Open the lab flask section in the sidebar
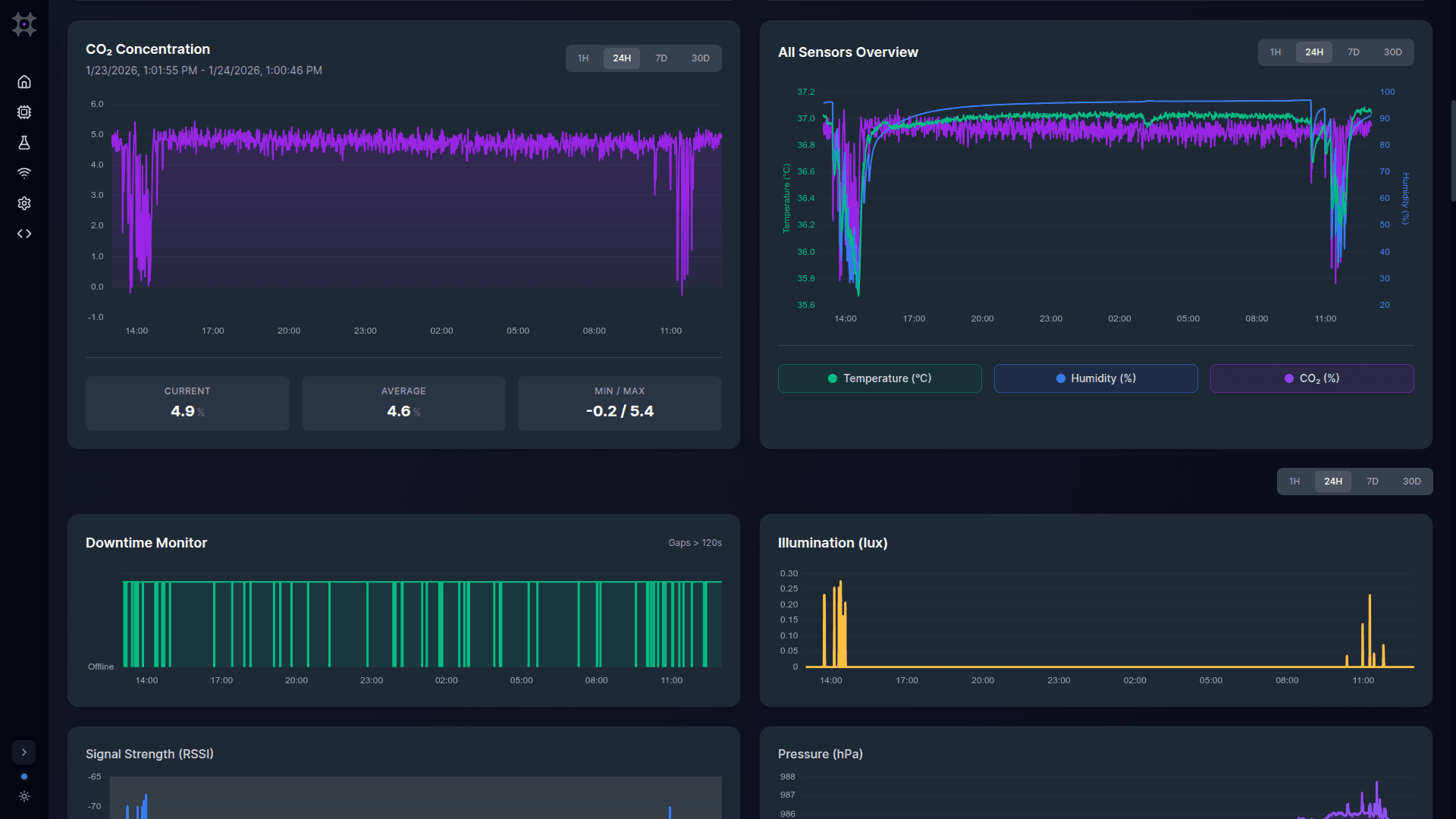 tap(24, 142)
